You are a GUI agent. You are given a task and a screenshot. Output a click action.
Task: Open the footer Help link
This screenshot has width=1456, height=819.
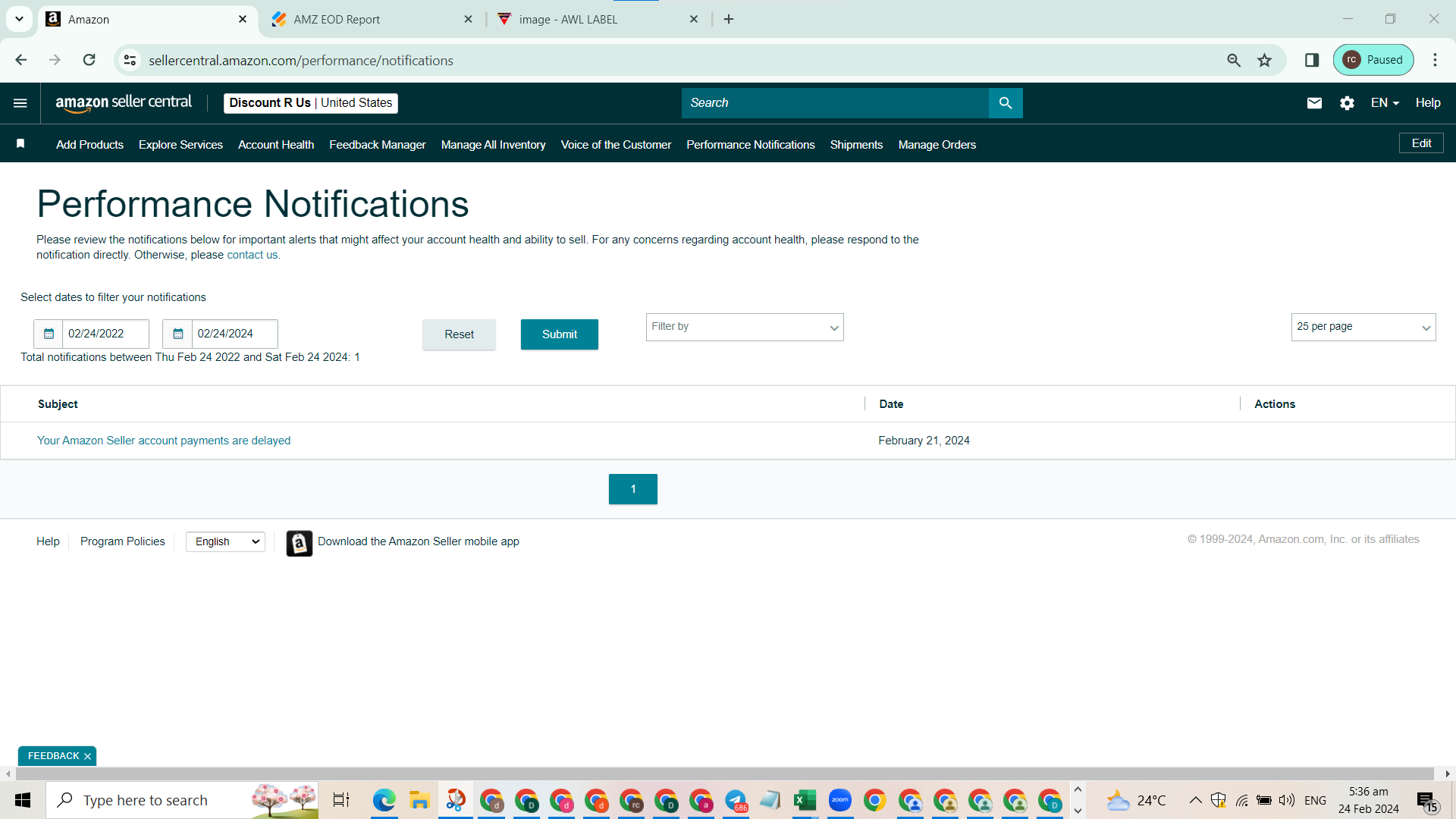click(48, 541)
